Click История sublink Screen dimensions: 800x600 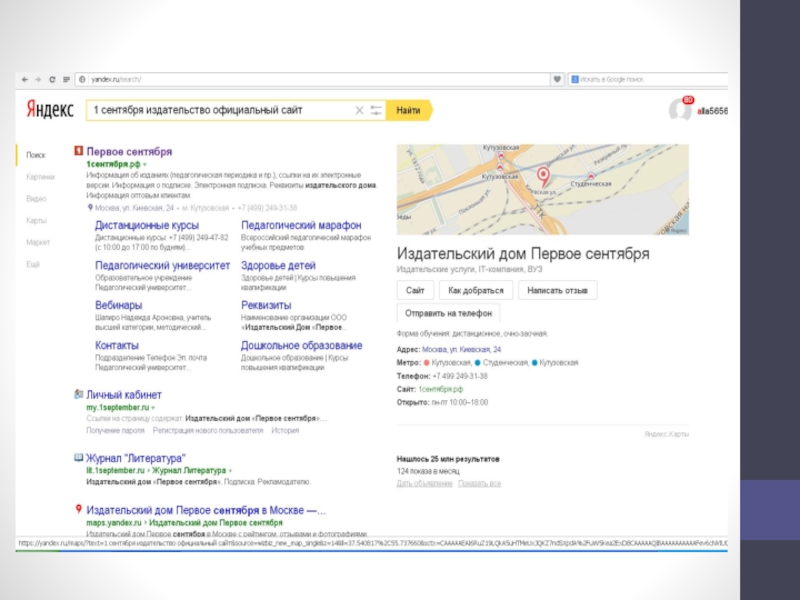coord(285,431)
